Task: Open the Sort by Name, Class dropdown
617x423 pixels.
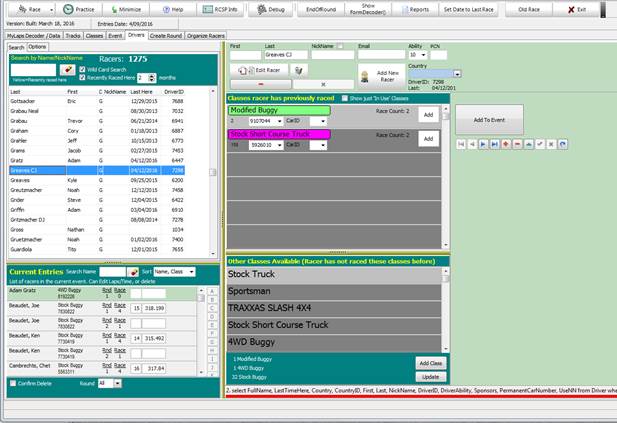Action: [174, 272]
